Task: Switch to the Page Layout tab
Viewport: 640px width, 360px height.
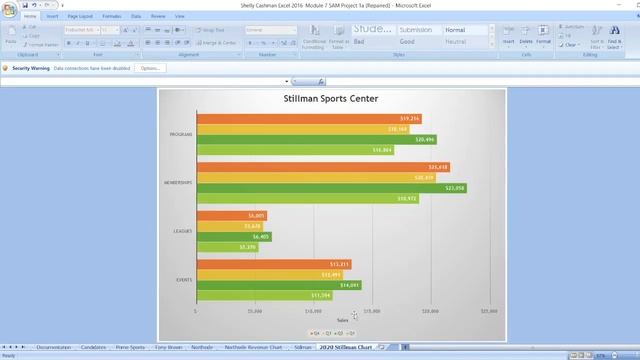Action: [x=80, y=16]
